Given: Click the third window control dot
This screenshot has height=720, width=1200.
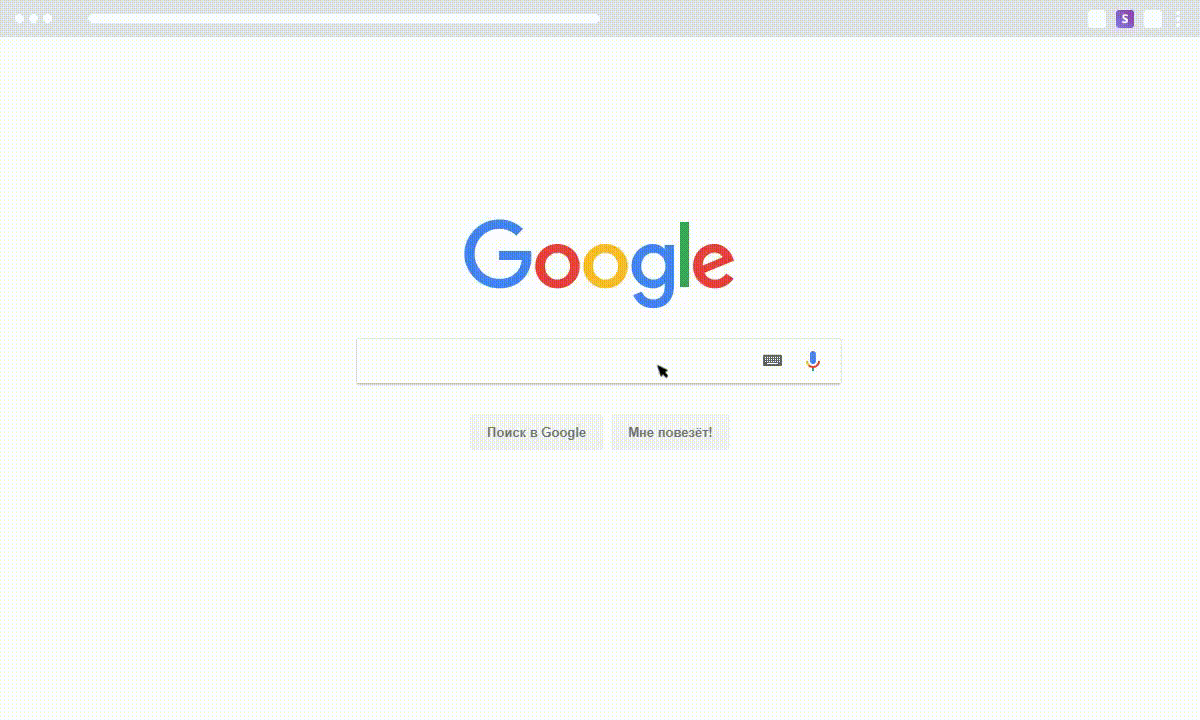Looking at the screenshot, I should coord(47,19).
